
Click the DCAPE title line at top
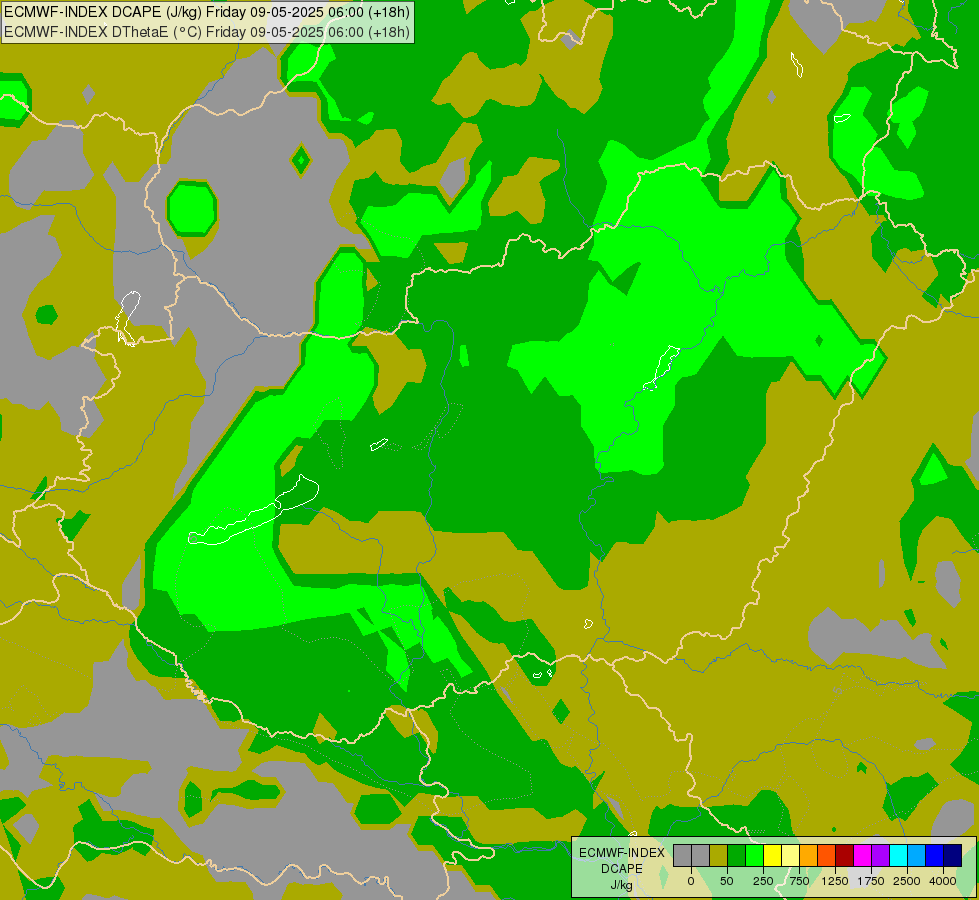(x=207, y=12)
